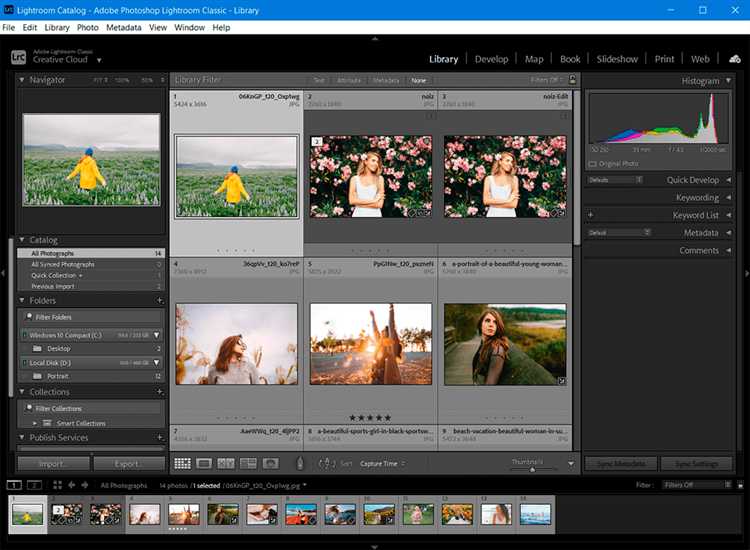Open the Creative Cloud sync status icon
This screenshot has height=550, width=750.
click(735, 59)
